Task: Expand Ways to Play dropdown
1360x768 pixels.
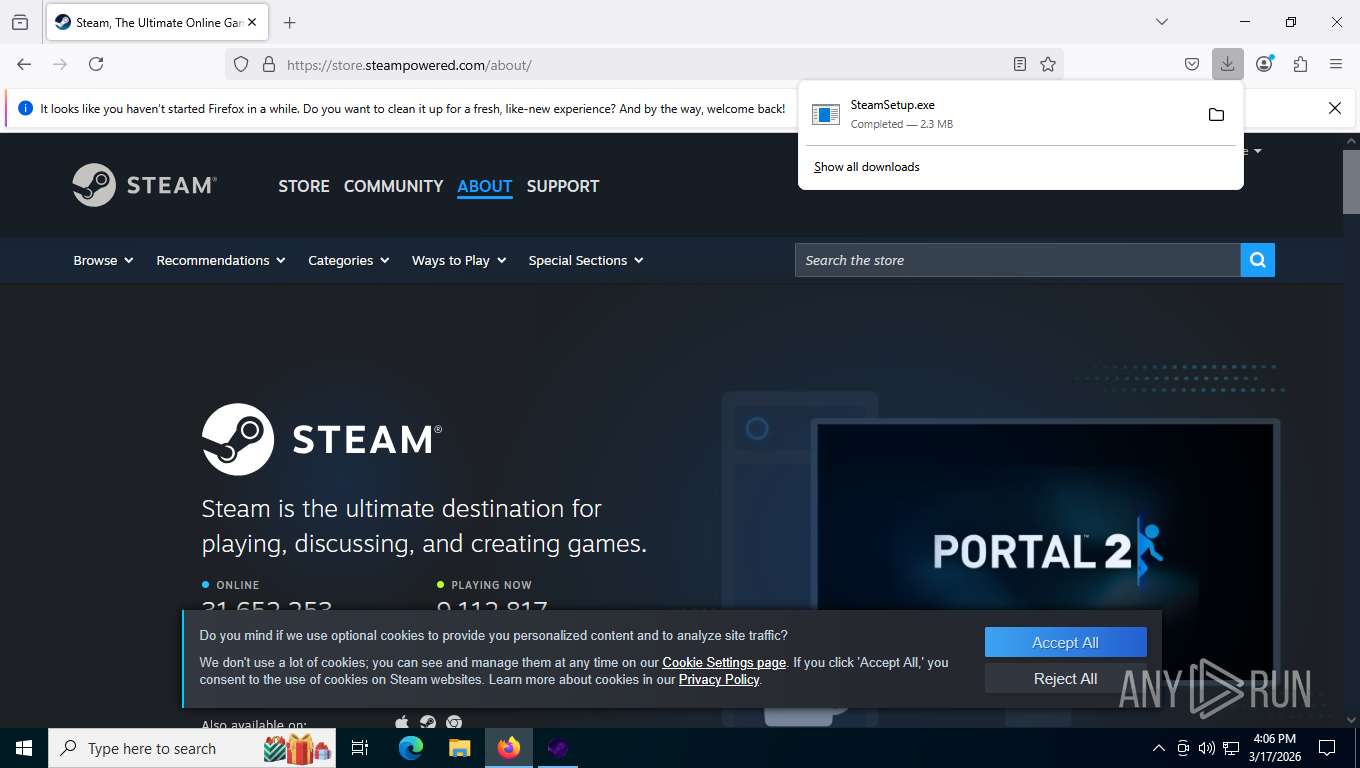Action: tap(459, 260)
